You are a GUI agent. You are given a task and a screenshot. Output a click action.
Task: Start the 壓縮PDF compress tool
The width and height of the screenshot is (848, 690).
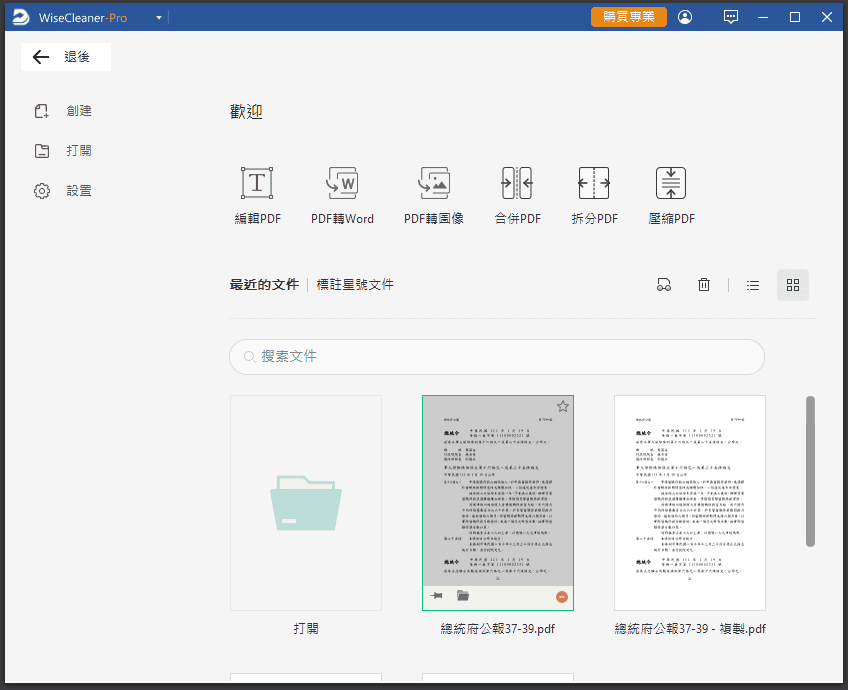671,196
